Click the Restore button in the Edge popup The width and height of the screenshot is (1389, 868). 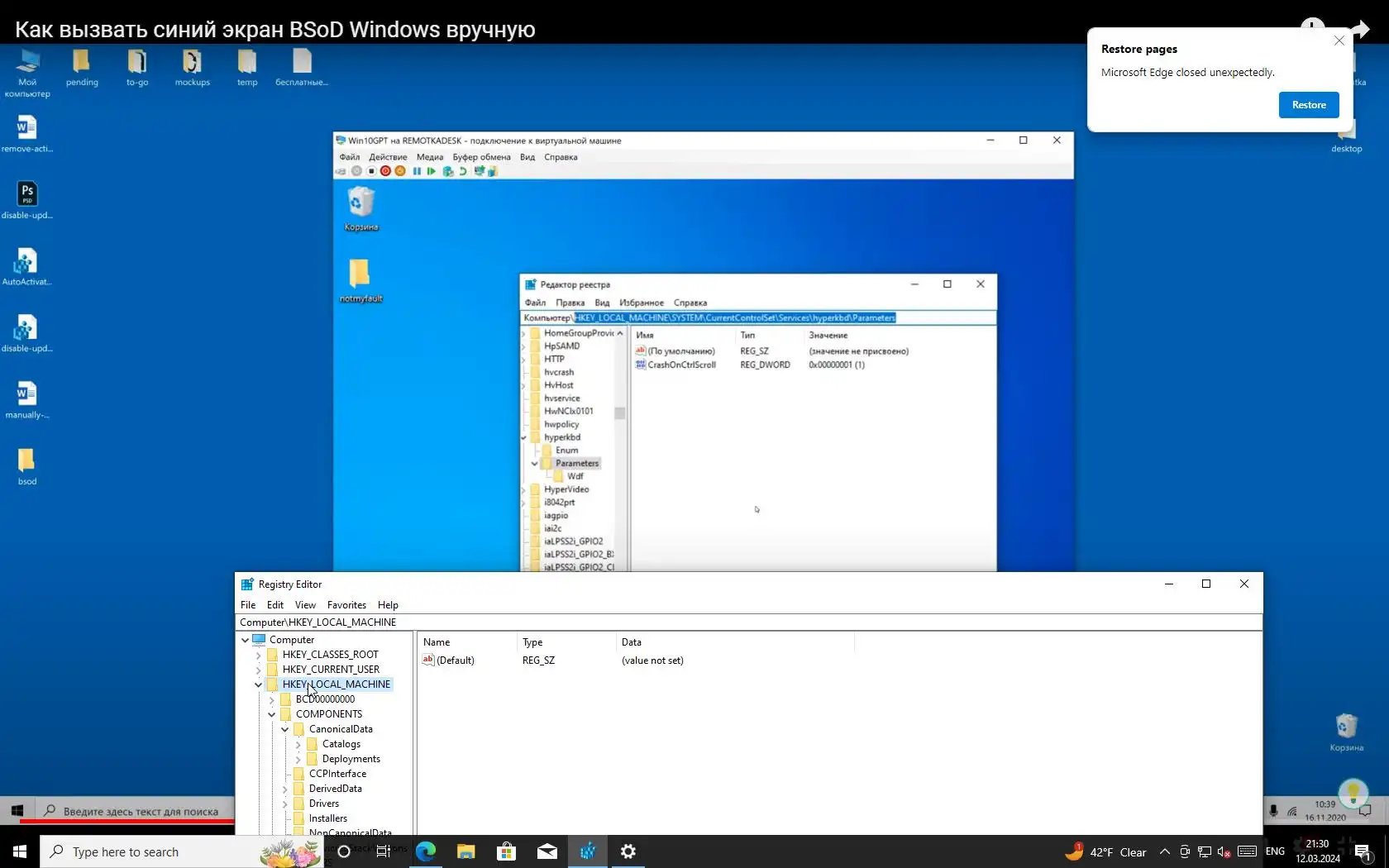1309,105
